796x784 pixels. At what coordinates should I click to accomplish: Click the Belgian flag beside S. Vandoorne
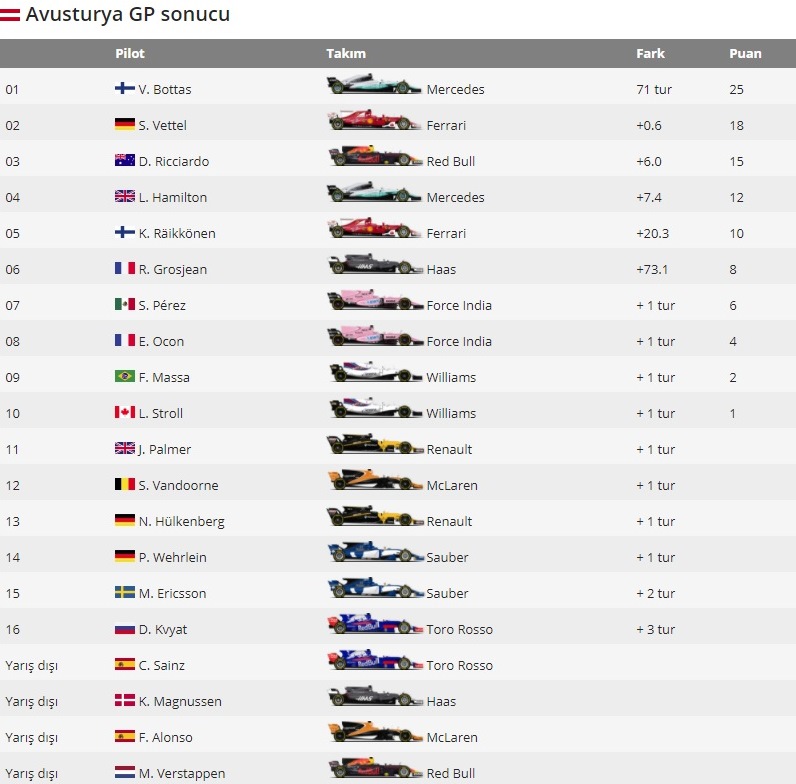coord(125,485)
